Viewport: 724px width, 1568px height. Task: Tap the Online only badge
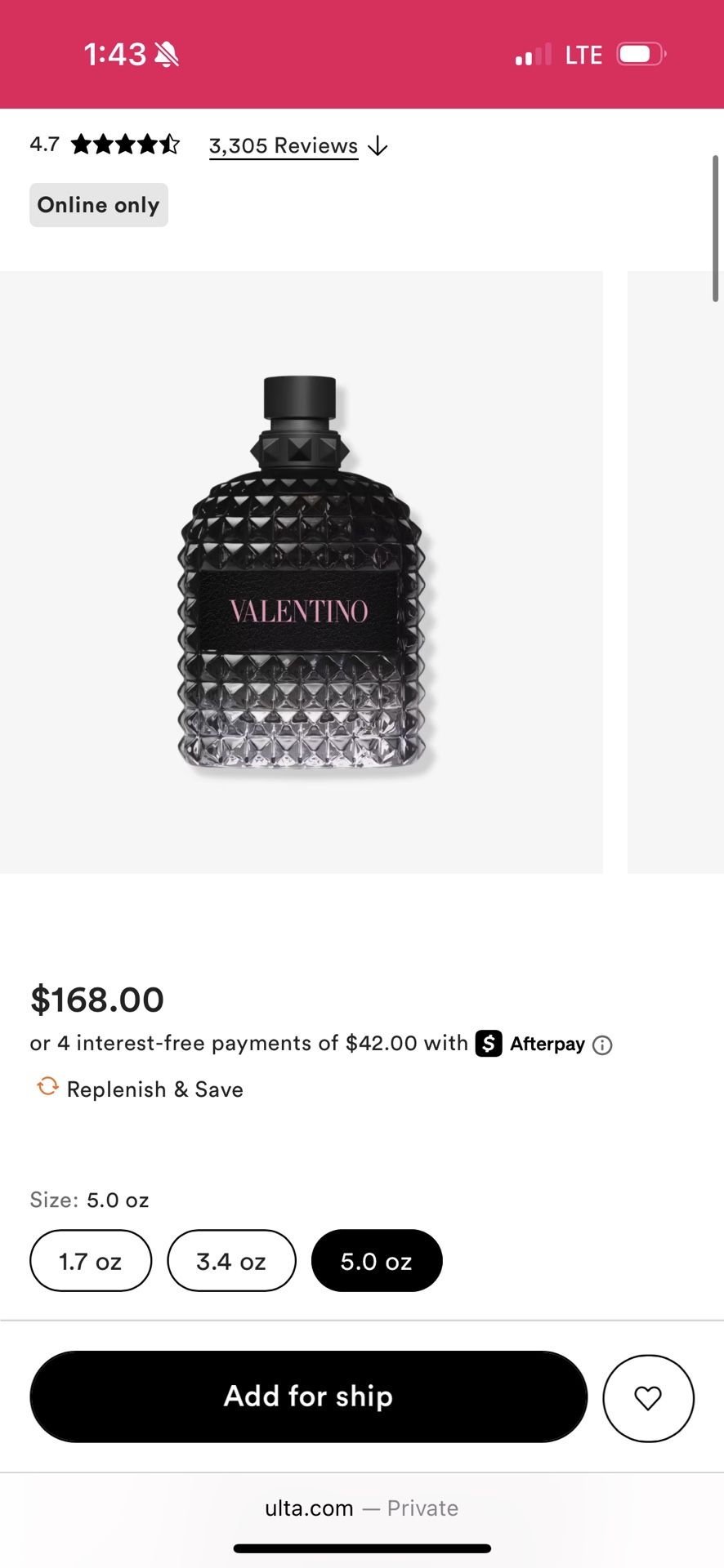coord(98,205)
